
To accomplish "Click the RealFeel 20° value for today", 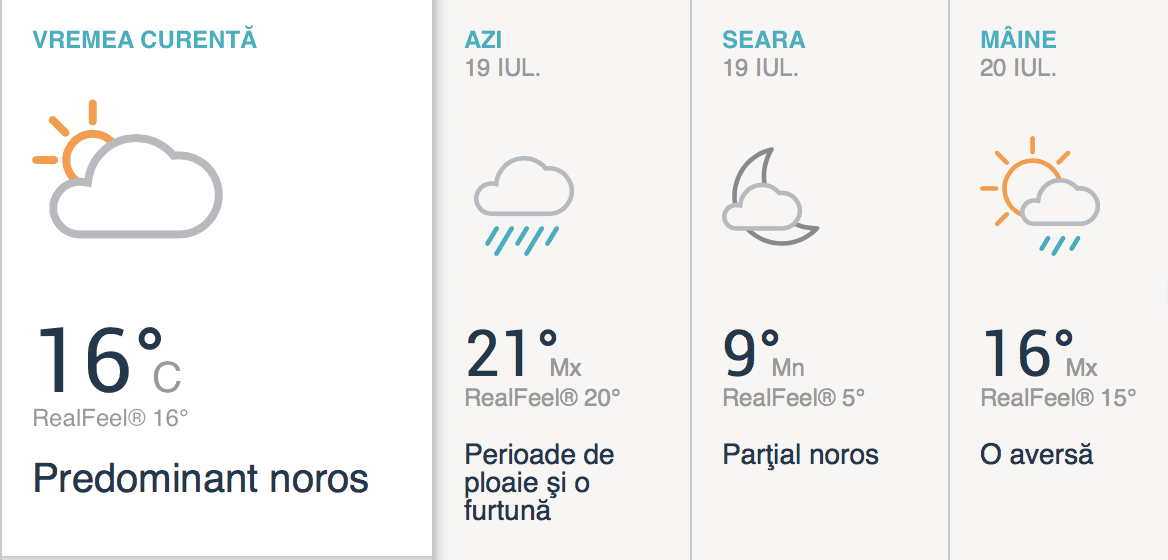I will pos(543,398).
